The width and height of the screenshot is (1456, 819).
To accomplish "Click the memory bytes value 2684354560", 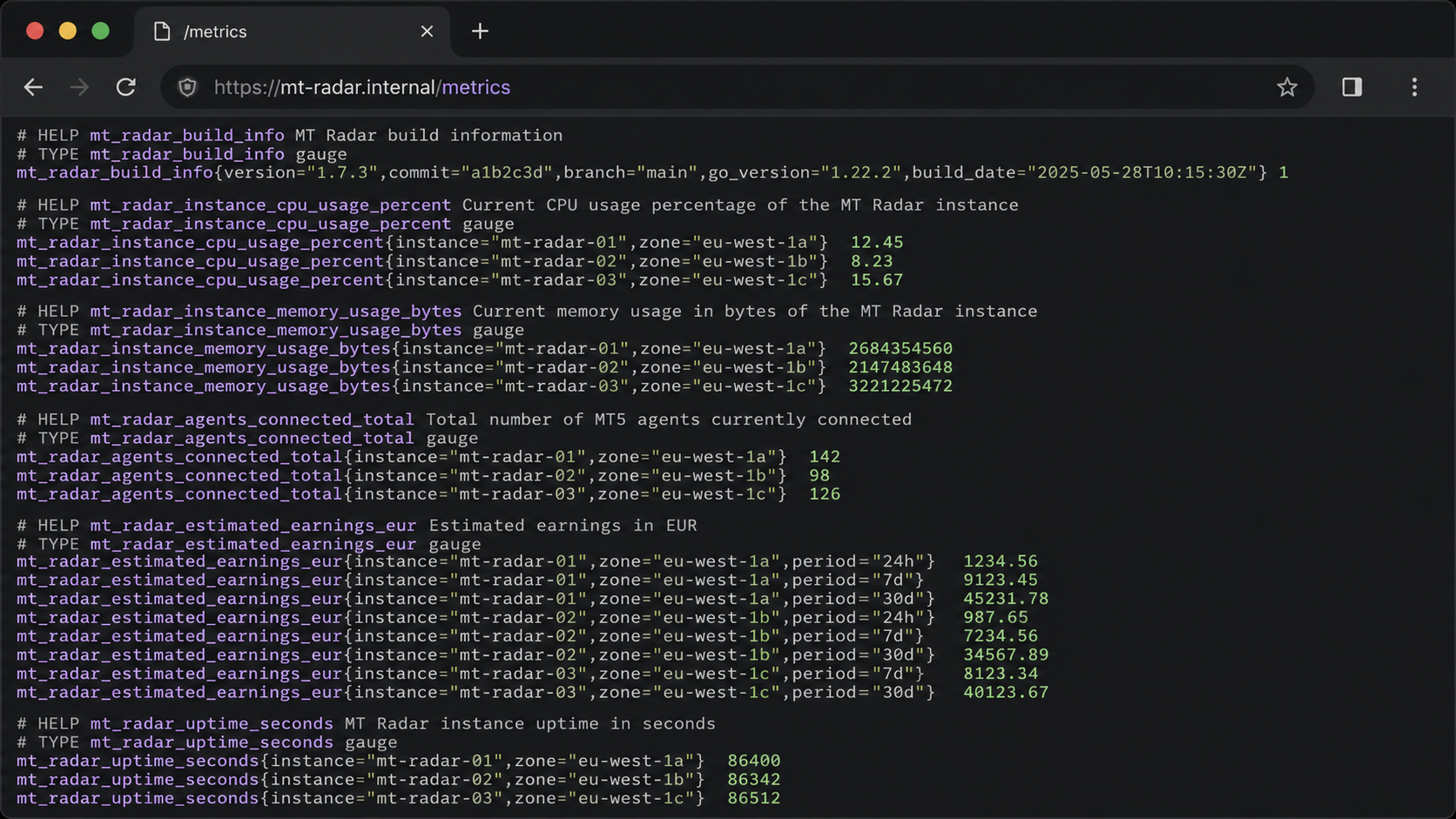I will click(x=900, y=348).
